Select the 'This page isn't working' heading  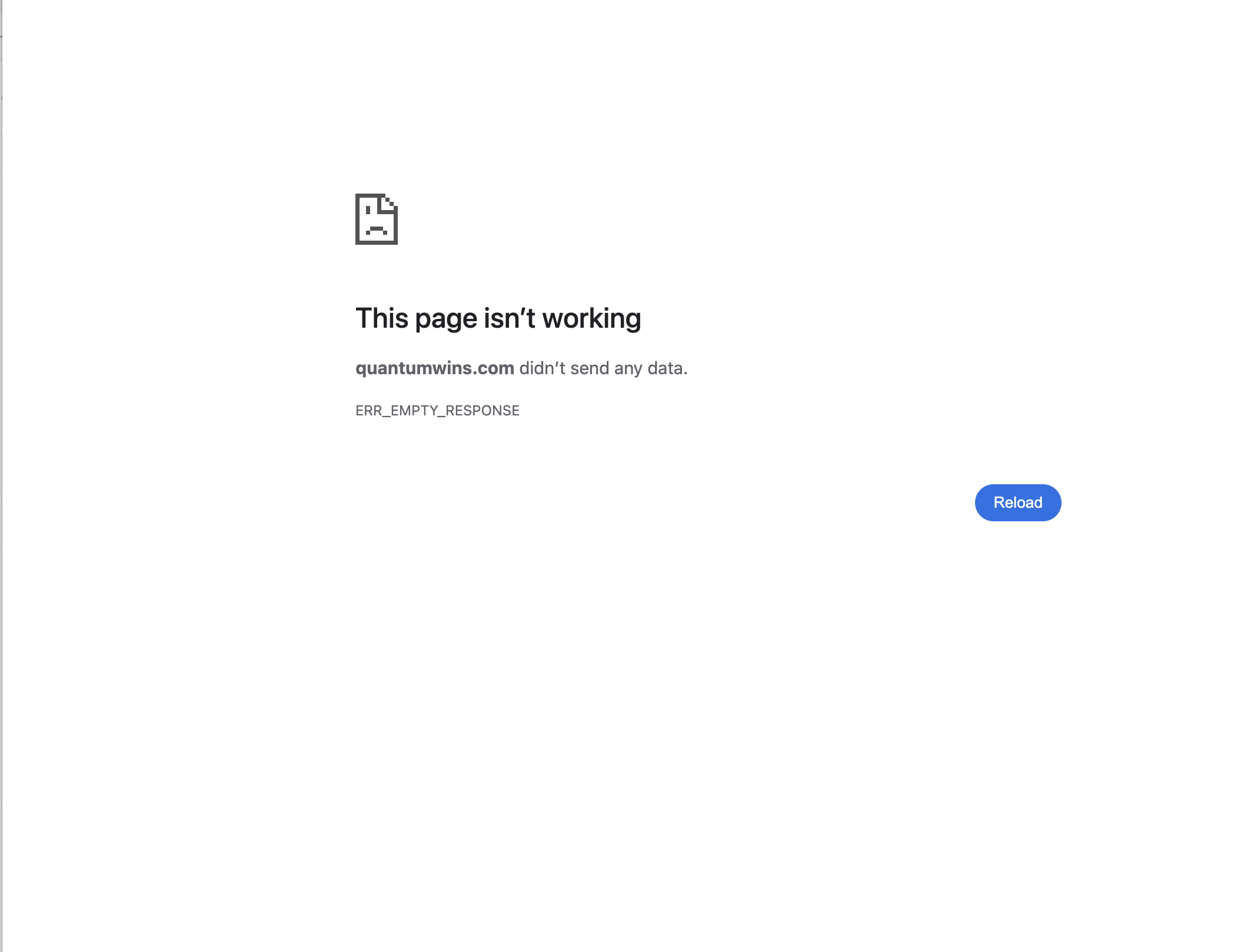tap(498, 318)
